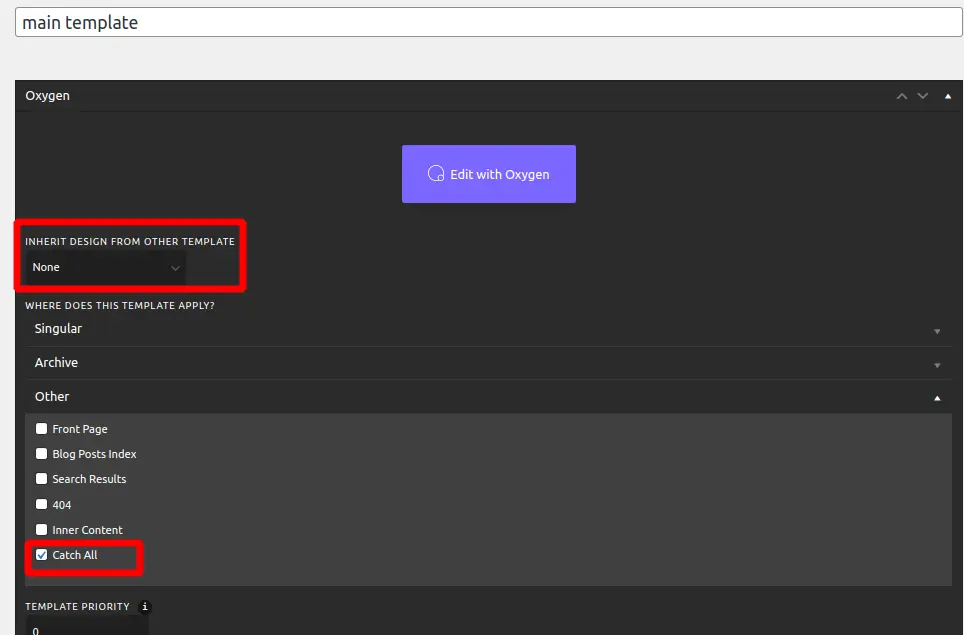Click the Oxygen logo icon in button
Viewport: 964px width, 635px height.
pos(435,174)
